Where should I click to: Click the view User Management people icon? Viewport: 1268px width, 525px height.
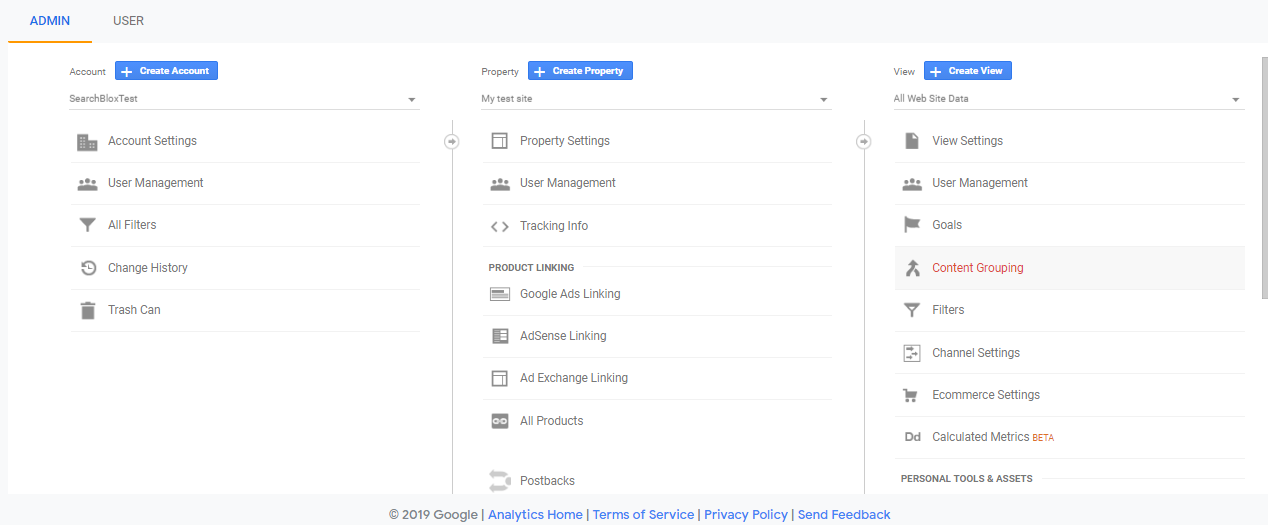click(912, 183)
